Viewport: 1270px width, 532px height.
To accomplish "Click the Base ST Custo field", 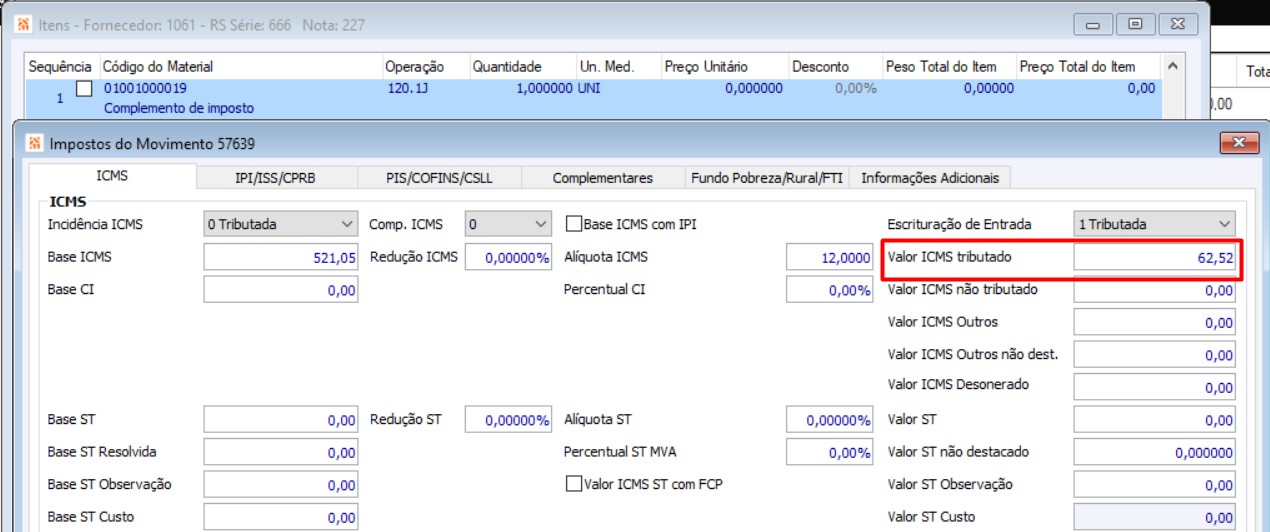I will pos(280,517).
